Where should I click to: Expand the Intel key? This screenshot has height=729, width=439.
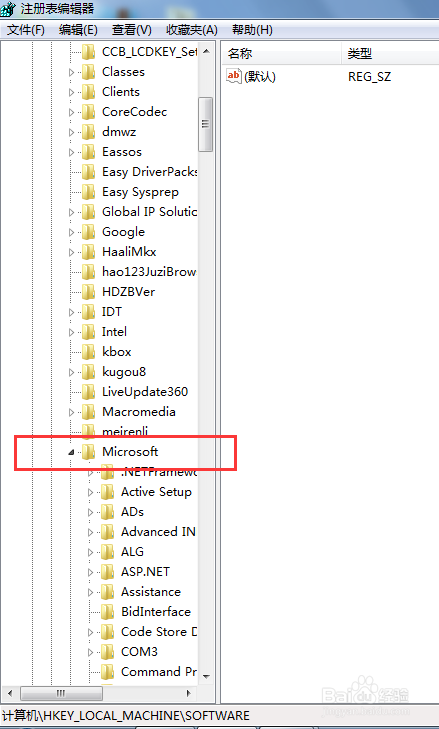71,332
